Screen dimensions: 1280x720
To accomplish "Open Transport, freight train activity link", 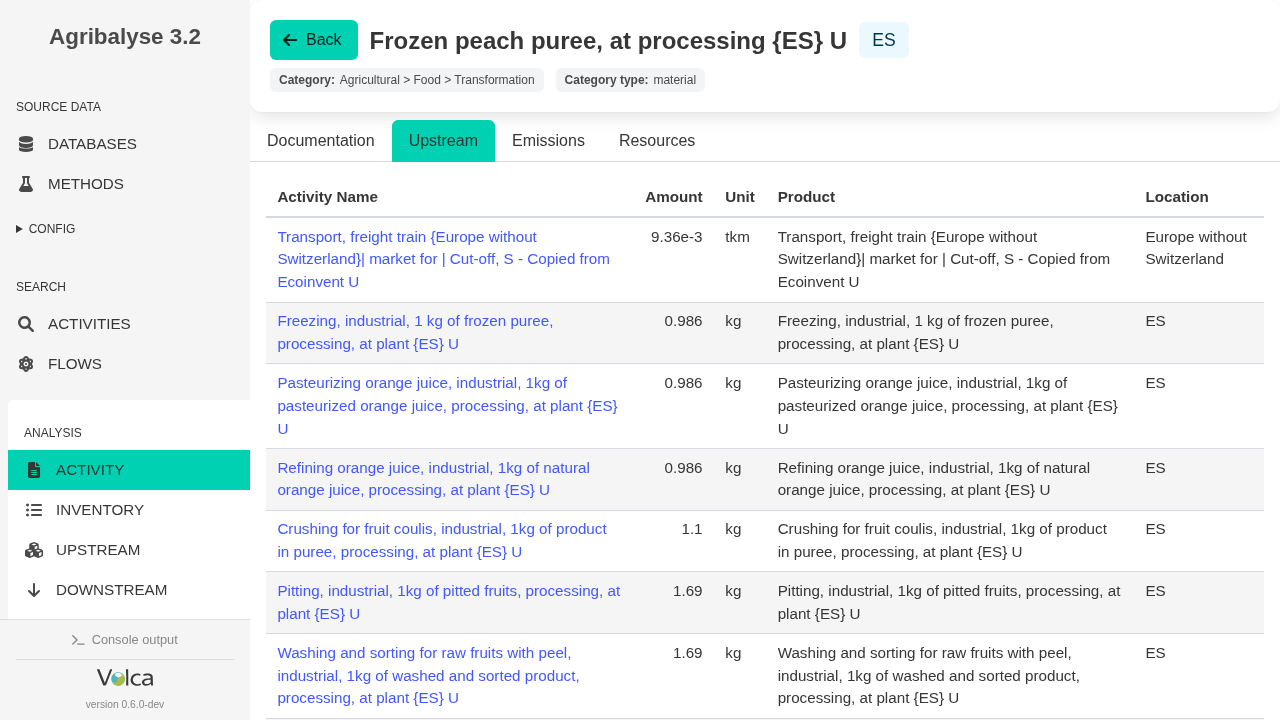I will tap(443, 260).
